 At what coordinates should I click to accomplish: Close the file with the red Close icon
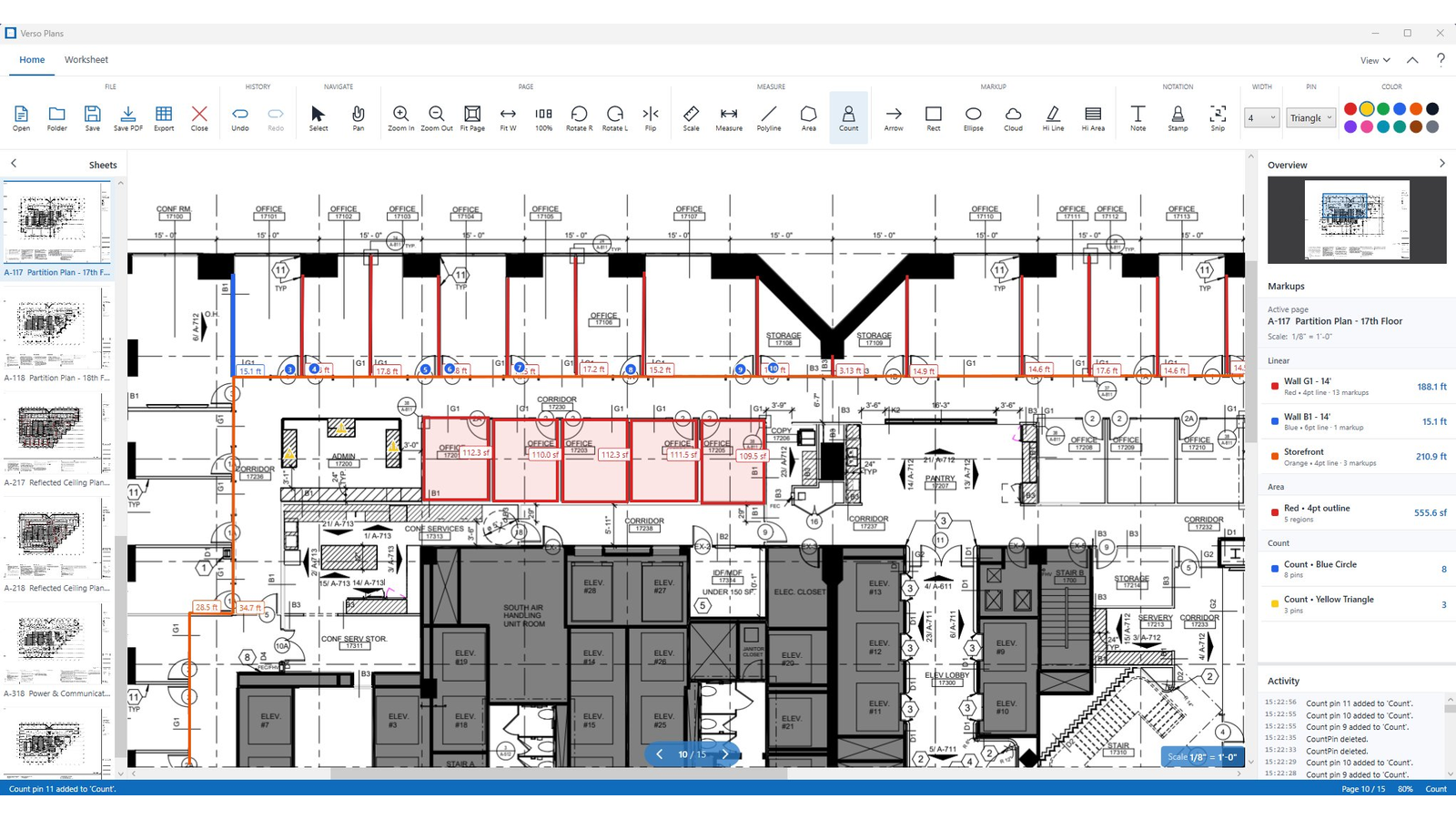click(199, 117)
